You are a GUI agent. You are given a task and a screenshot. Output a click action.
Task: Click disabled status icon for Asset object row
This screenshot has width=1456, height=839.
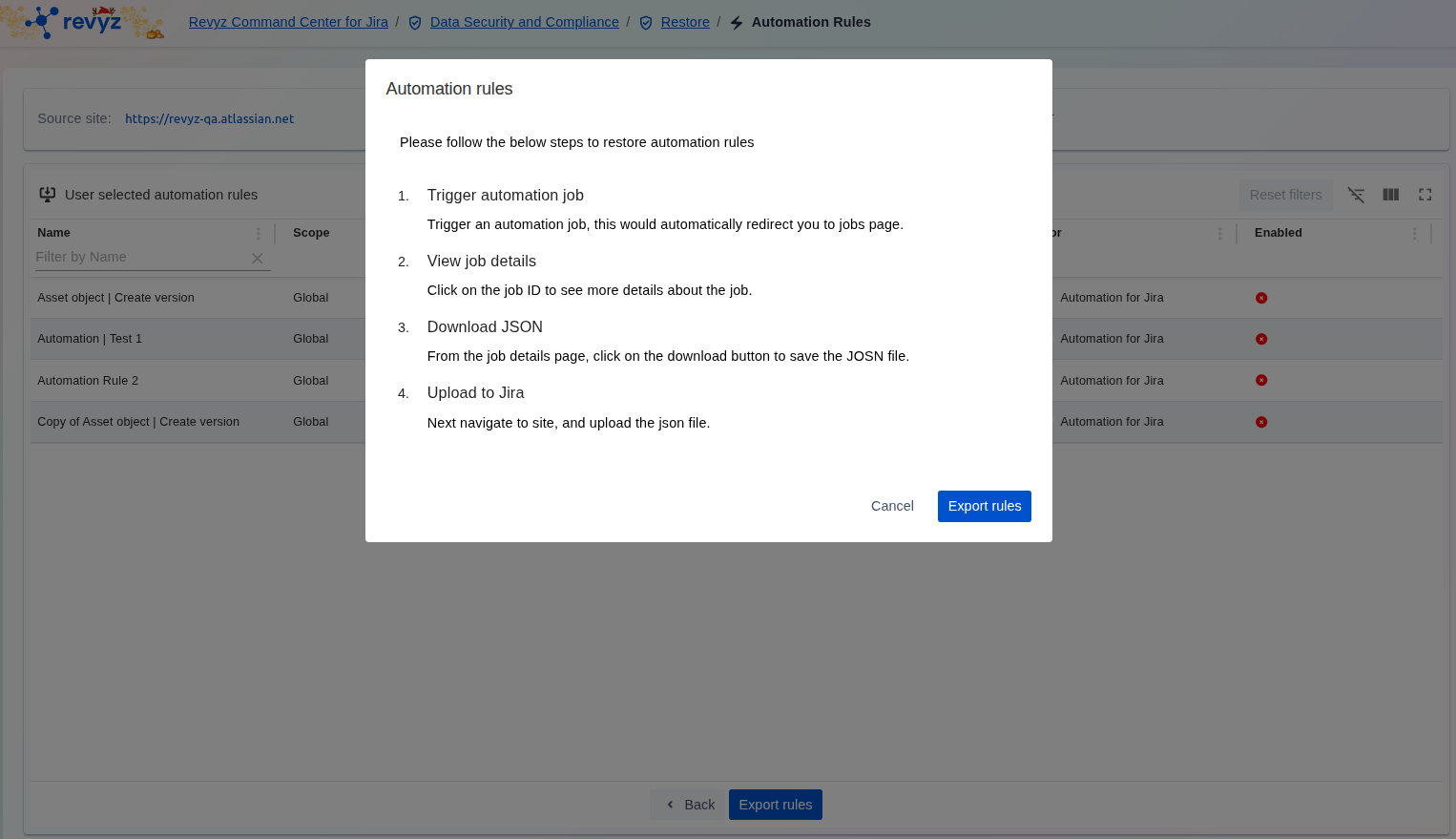tap(1261, 298)
